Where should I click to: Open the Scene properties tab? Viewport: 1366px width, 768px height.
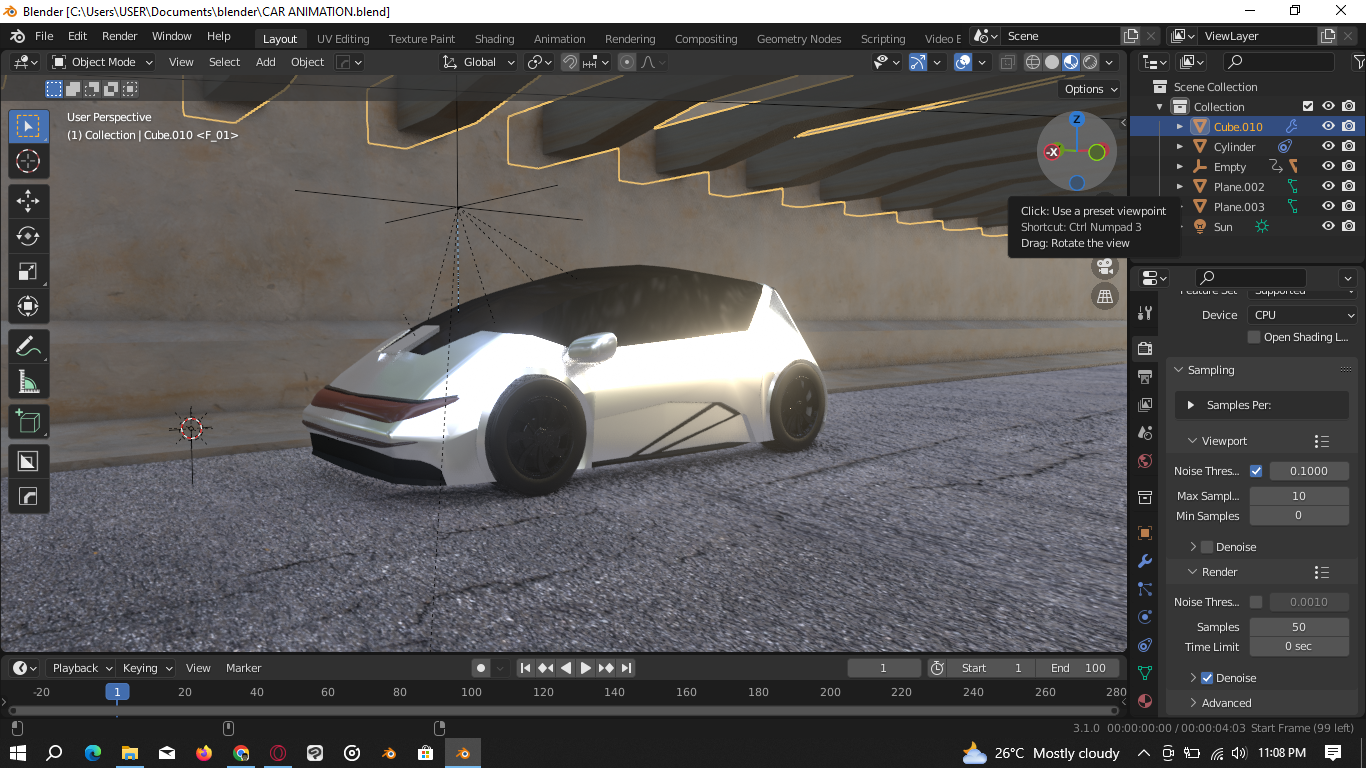point(1145,433)
